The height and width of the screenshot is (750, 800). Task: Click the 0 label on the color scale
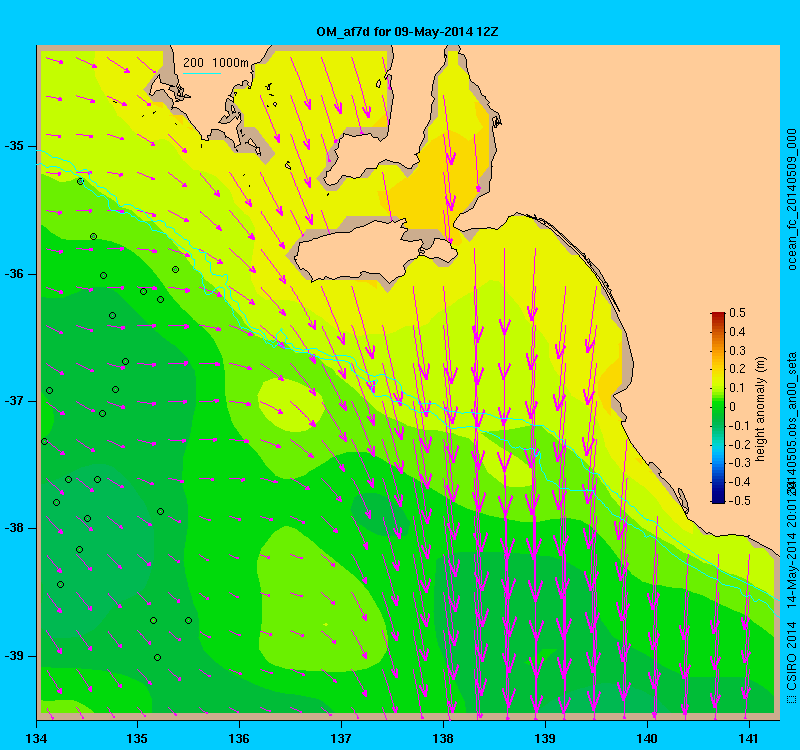(733, 407)
